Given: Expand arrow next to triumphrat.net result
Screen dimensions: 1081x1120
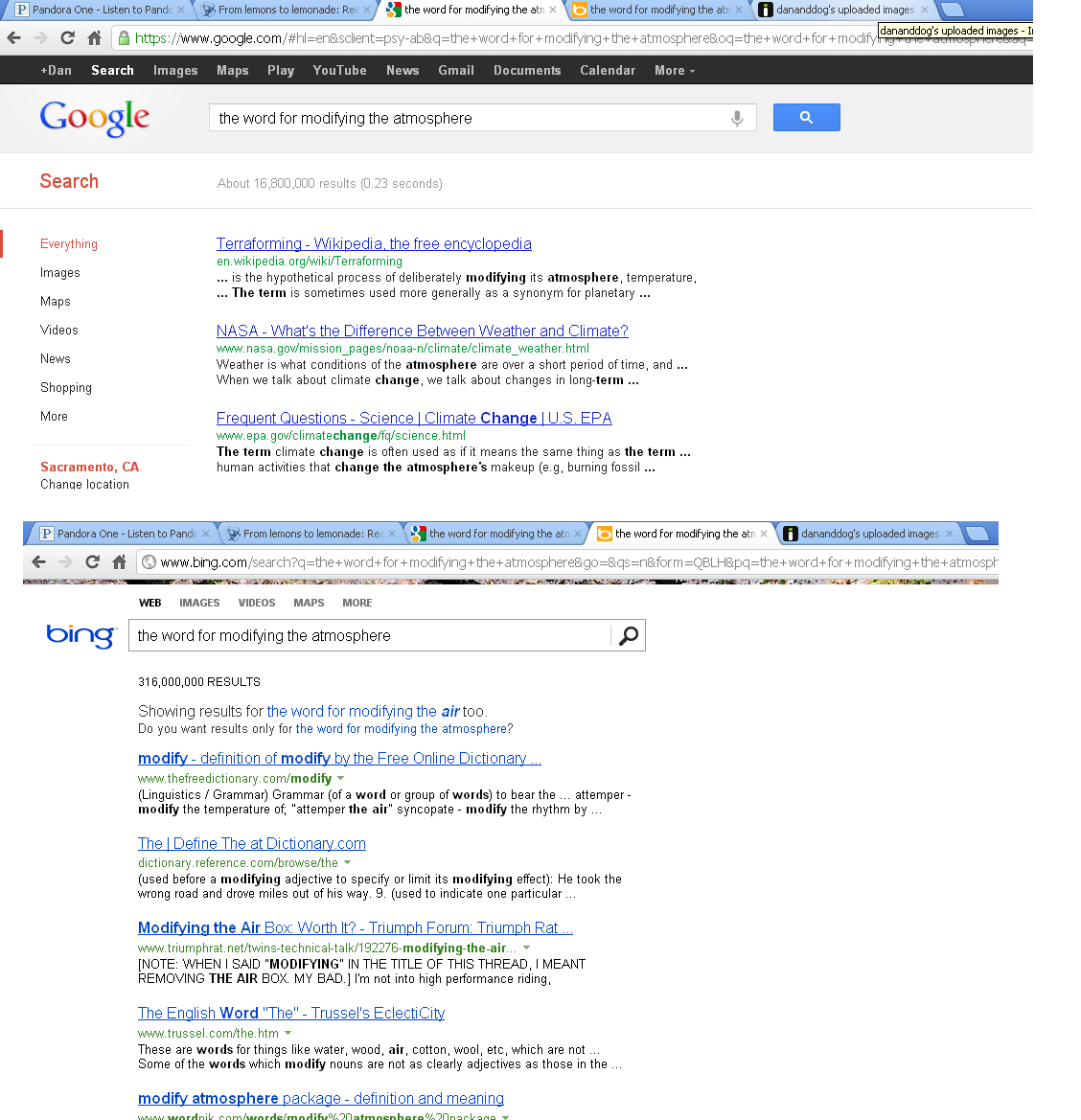Looking at the screenshot, I should pyautogui.click(x=526, y=948).
